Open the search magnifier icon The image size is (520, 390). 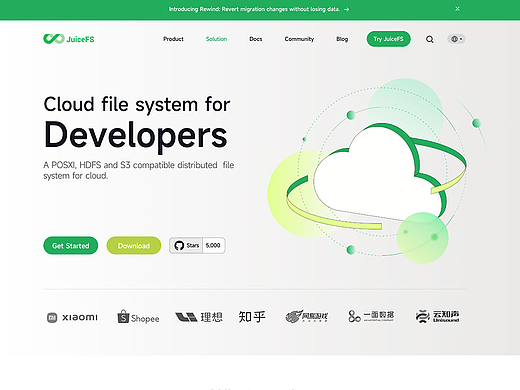click(430, 39)
